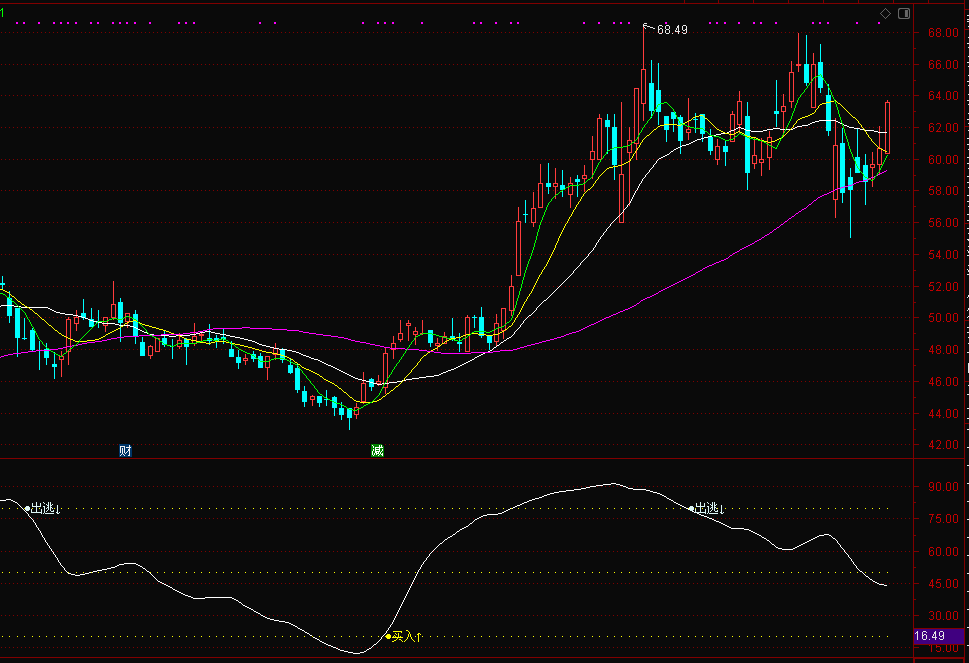Click the 42.00 price axis label
This screenshot has width=969, height=663.
943,445
